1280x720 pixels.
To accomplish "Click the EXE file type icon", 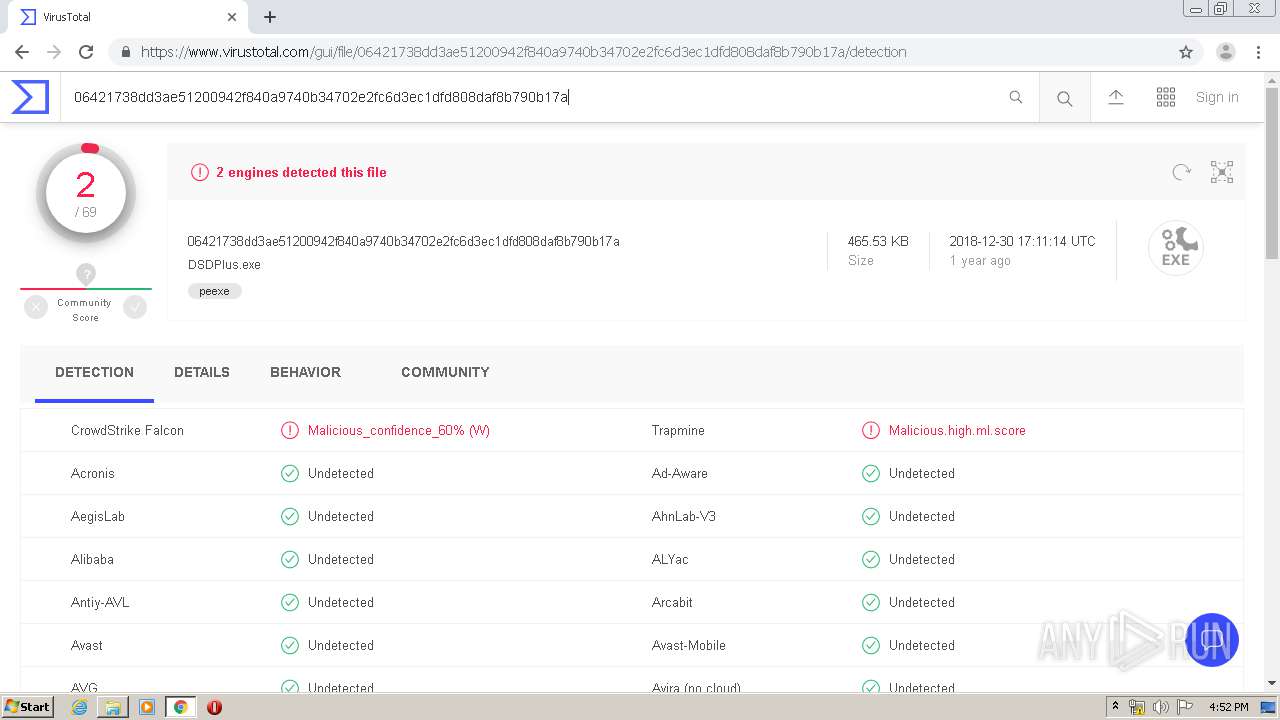I will (1175, 247).
